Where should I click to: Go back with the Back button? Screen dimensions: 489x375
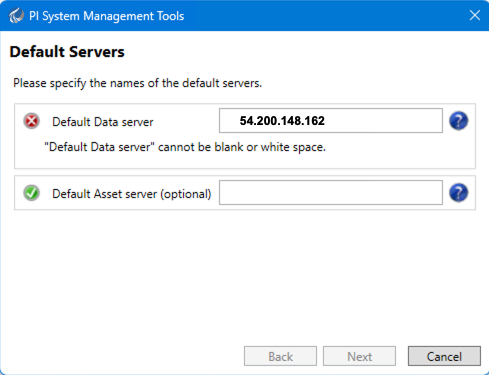pyautogui.click(x=280, y=356)
